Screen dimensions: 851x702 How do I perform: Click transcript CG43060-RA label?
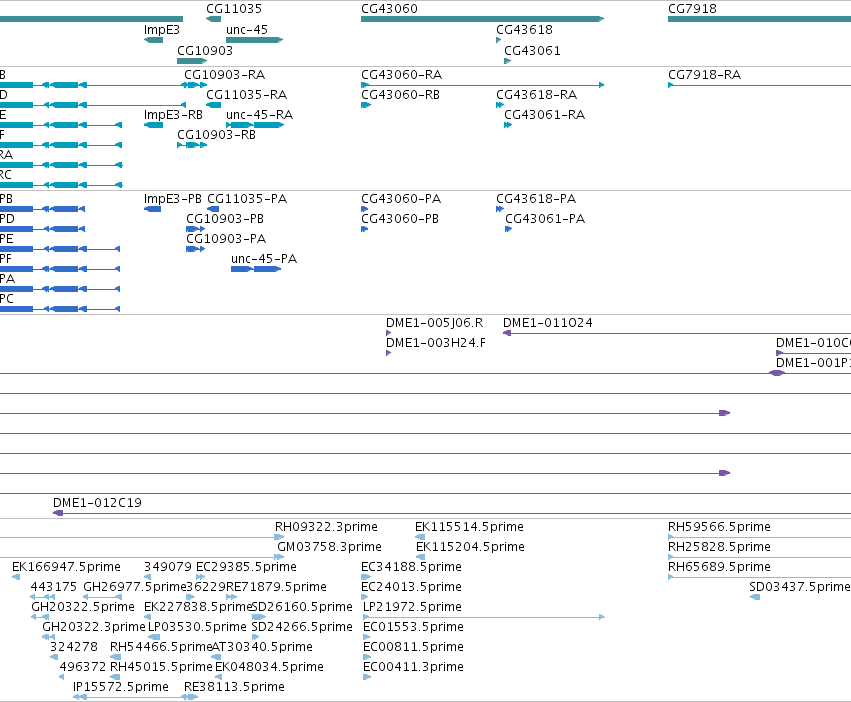402,74
